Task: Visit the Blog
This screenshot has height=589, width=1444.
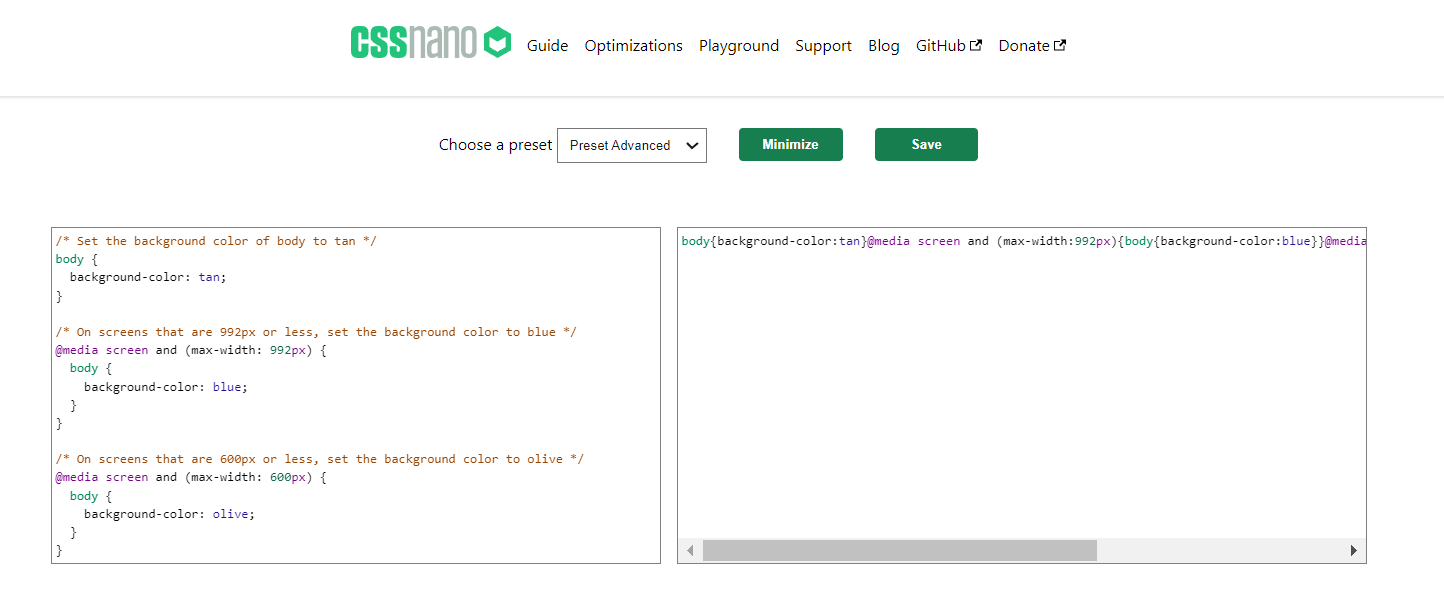Action: tap(883, 45)
